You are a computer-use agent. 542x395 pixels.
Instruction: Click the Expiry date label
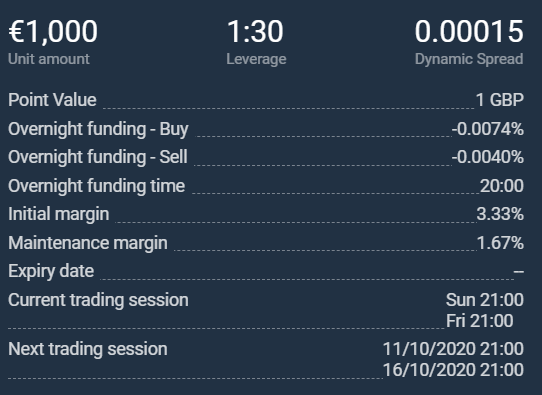(51, 271)
